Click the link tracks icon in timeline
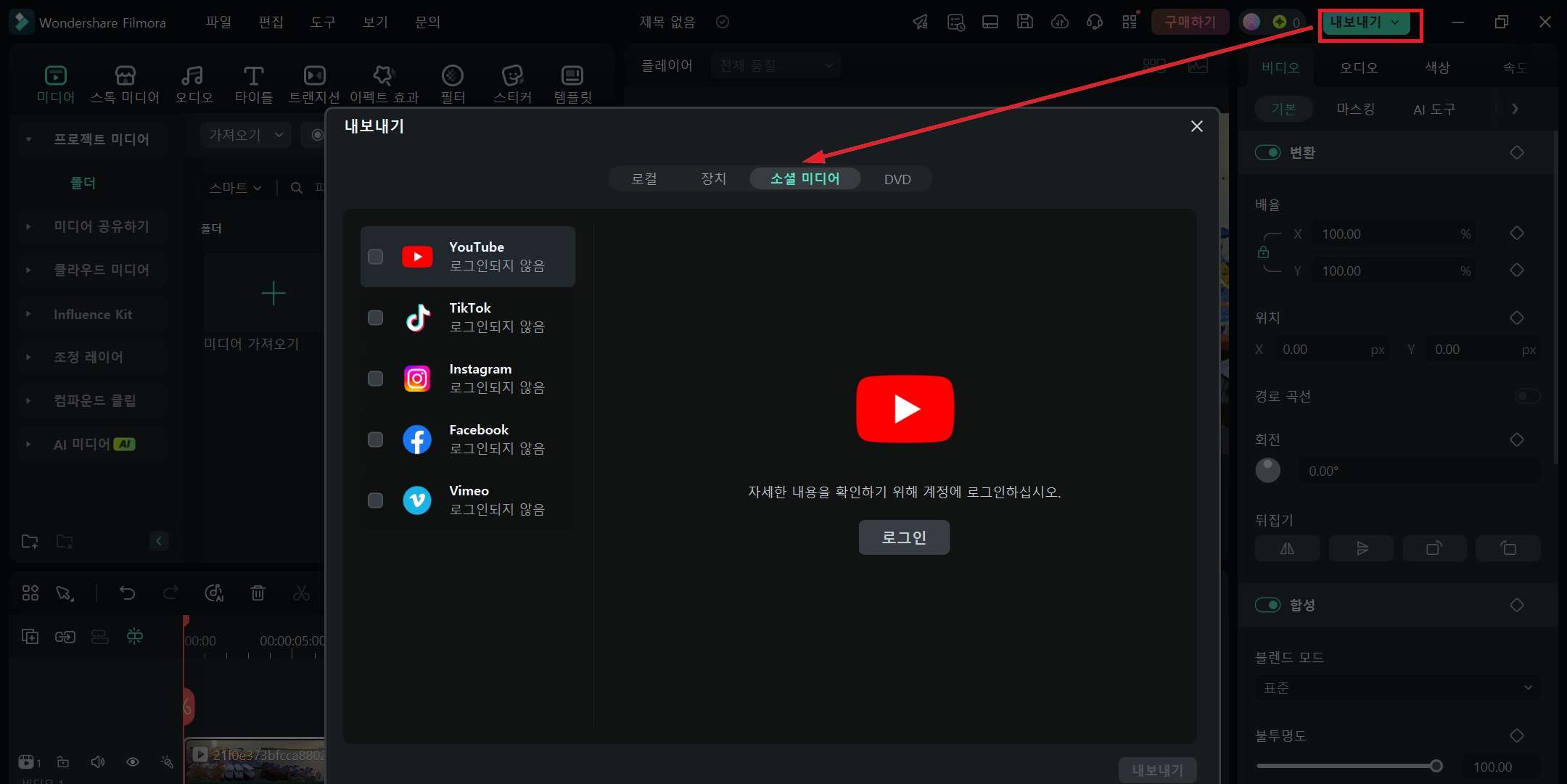 (65, 637)
